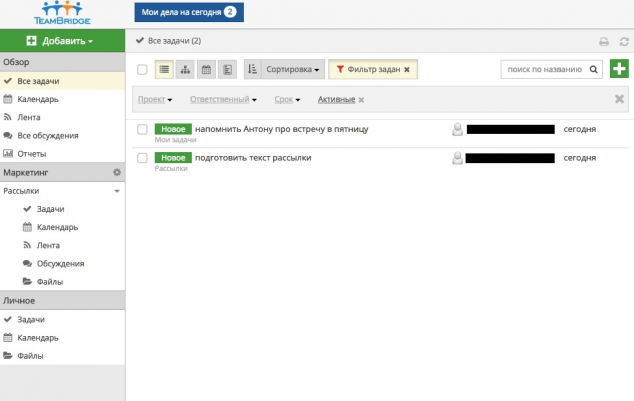Click Новое badge on подготовить текст рассылки
The width and height of the screenshot is (634, 401).
point(173,158)
